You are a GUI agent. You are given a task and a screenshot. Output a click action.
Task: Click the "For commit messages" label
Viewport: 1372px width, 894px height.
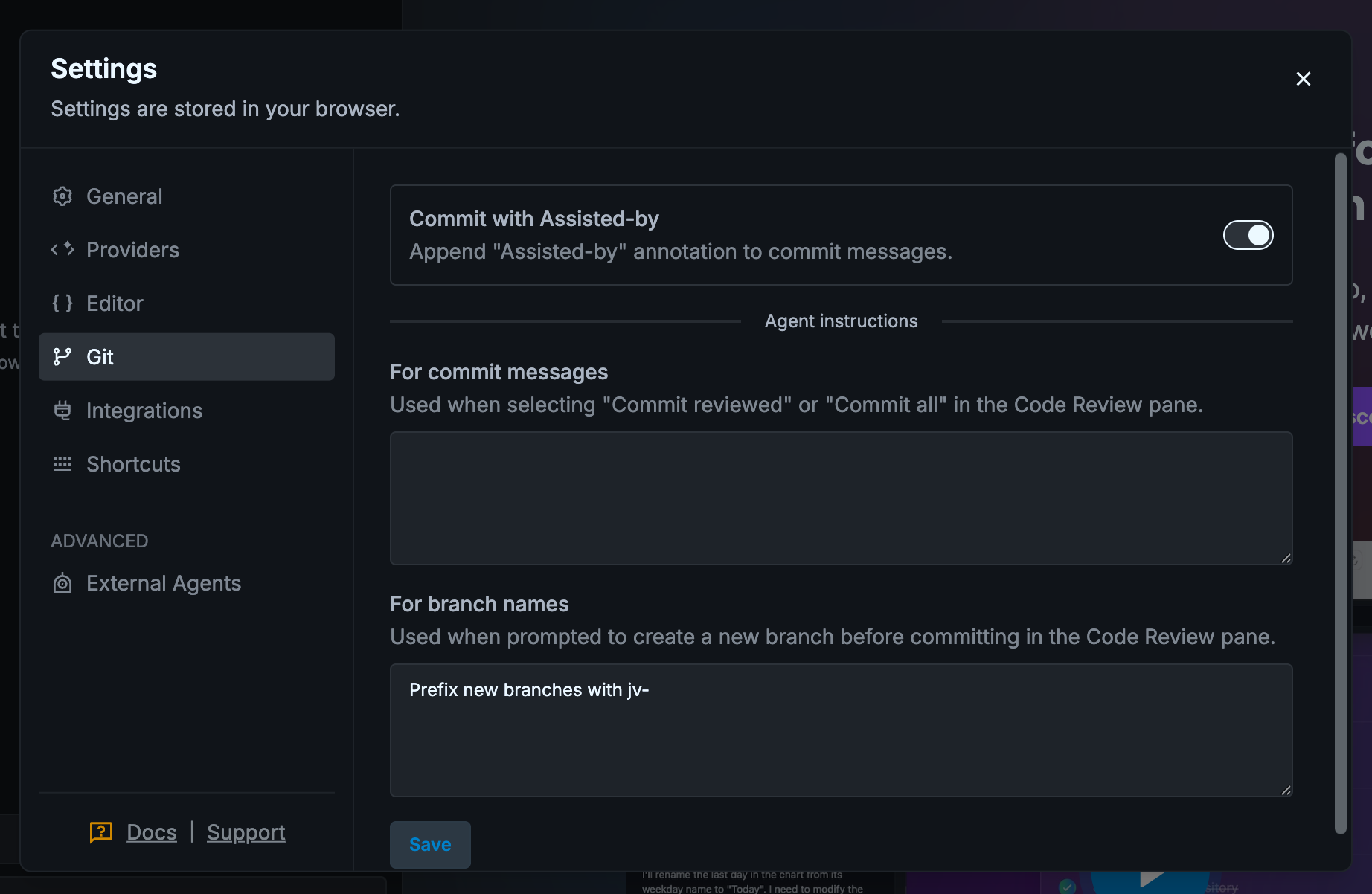coord(499,372)
